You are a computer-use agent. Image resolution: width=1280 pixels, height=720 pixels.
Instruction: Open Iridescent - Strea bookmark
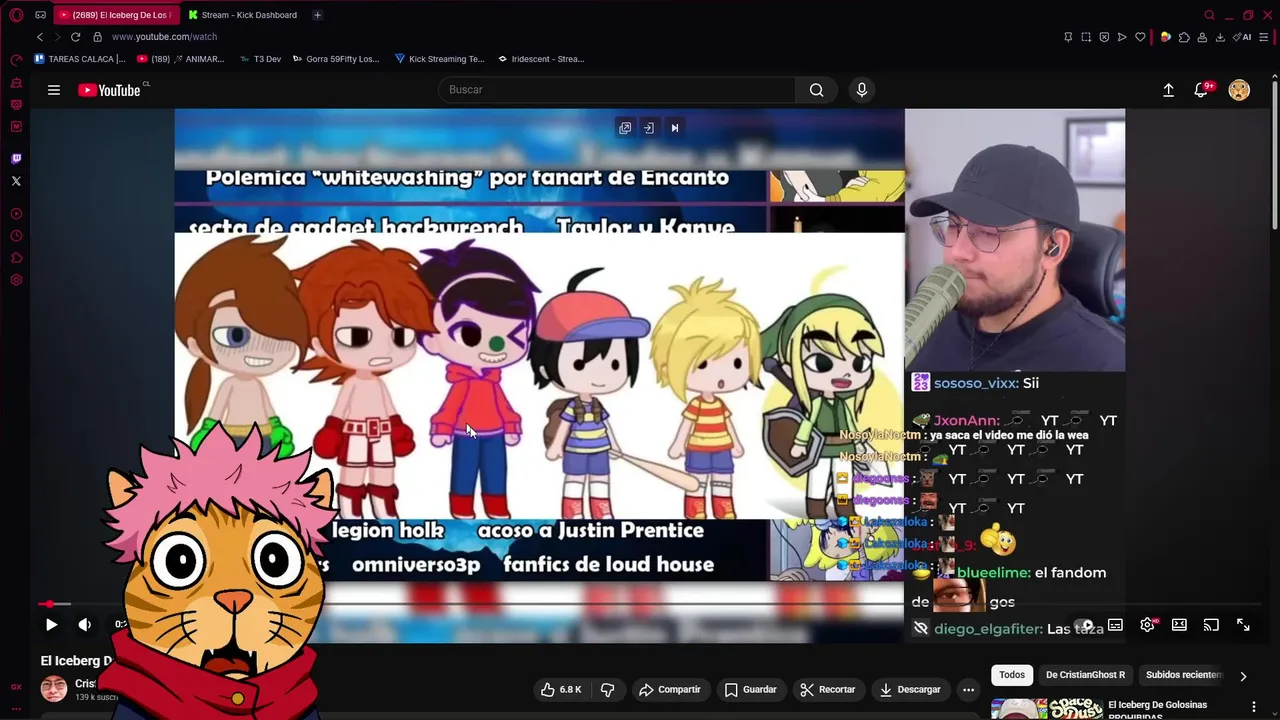pos(541,59)
